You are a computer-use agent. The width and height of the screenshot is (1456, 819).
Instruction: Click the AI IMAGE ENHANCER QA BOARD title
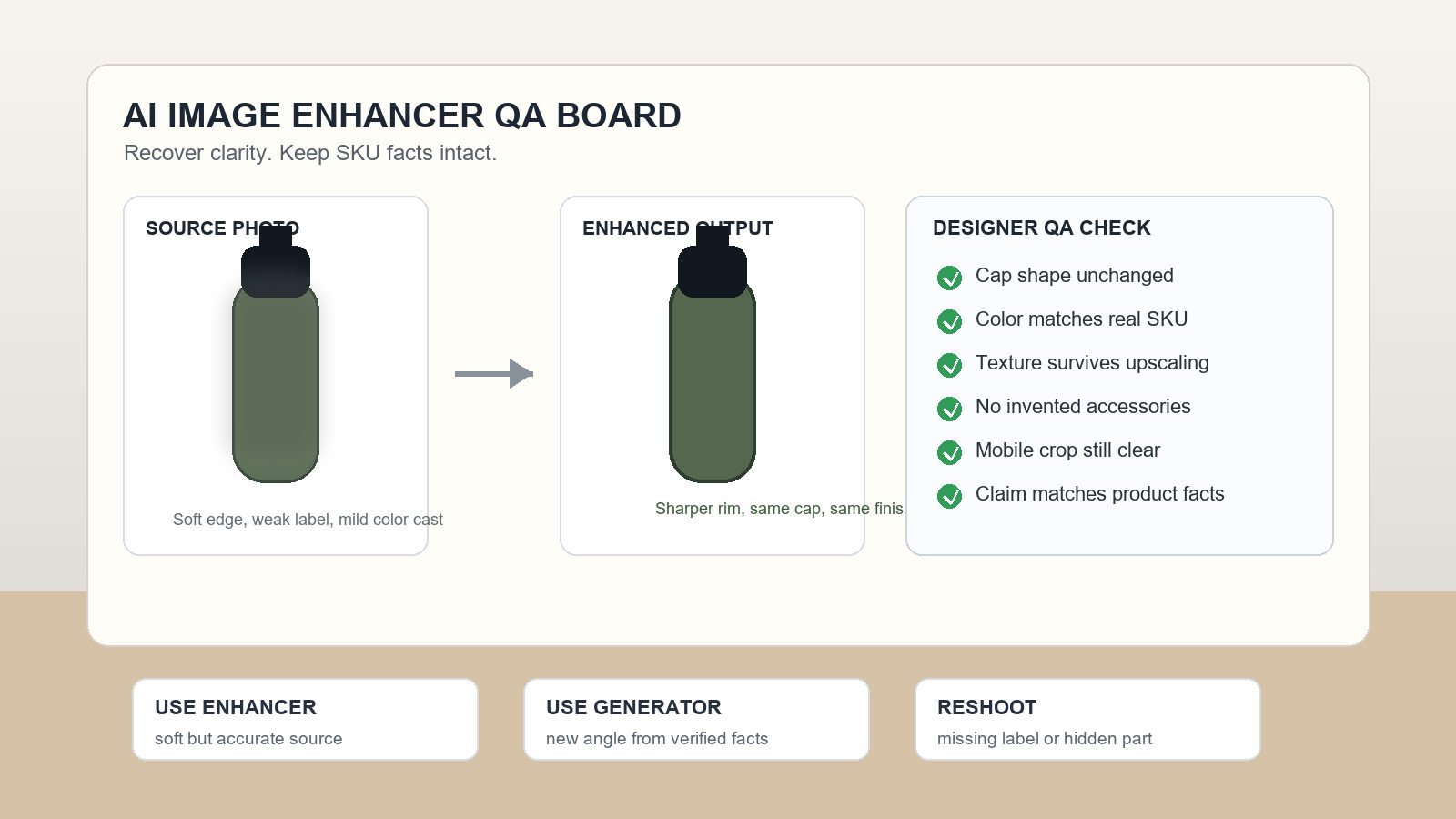click(402, 116)
